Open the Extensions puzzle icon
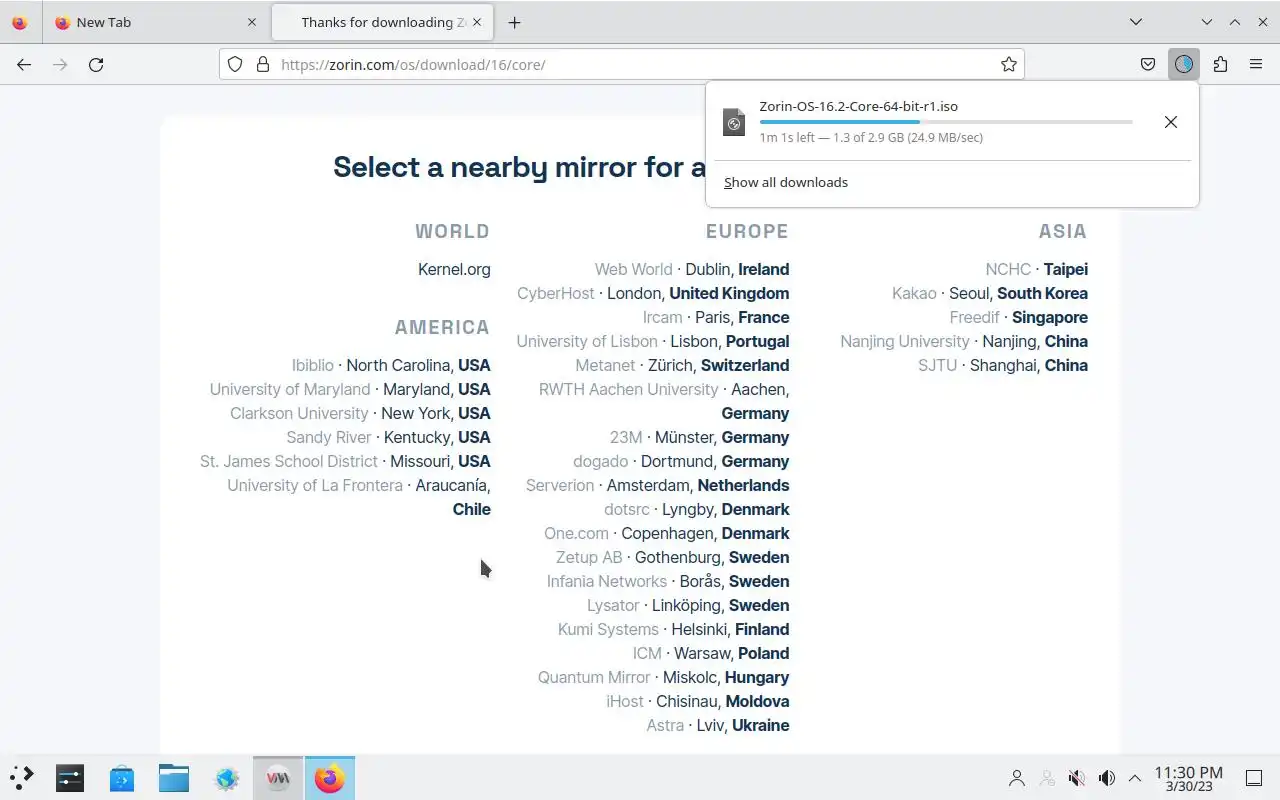Screen dimensions: 1280x800 coord(1220,64)
